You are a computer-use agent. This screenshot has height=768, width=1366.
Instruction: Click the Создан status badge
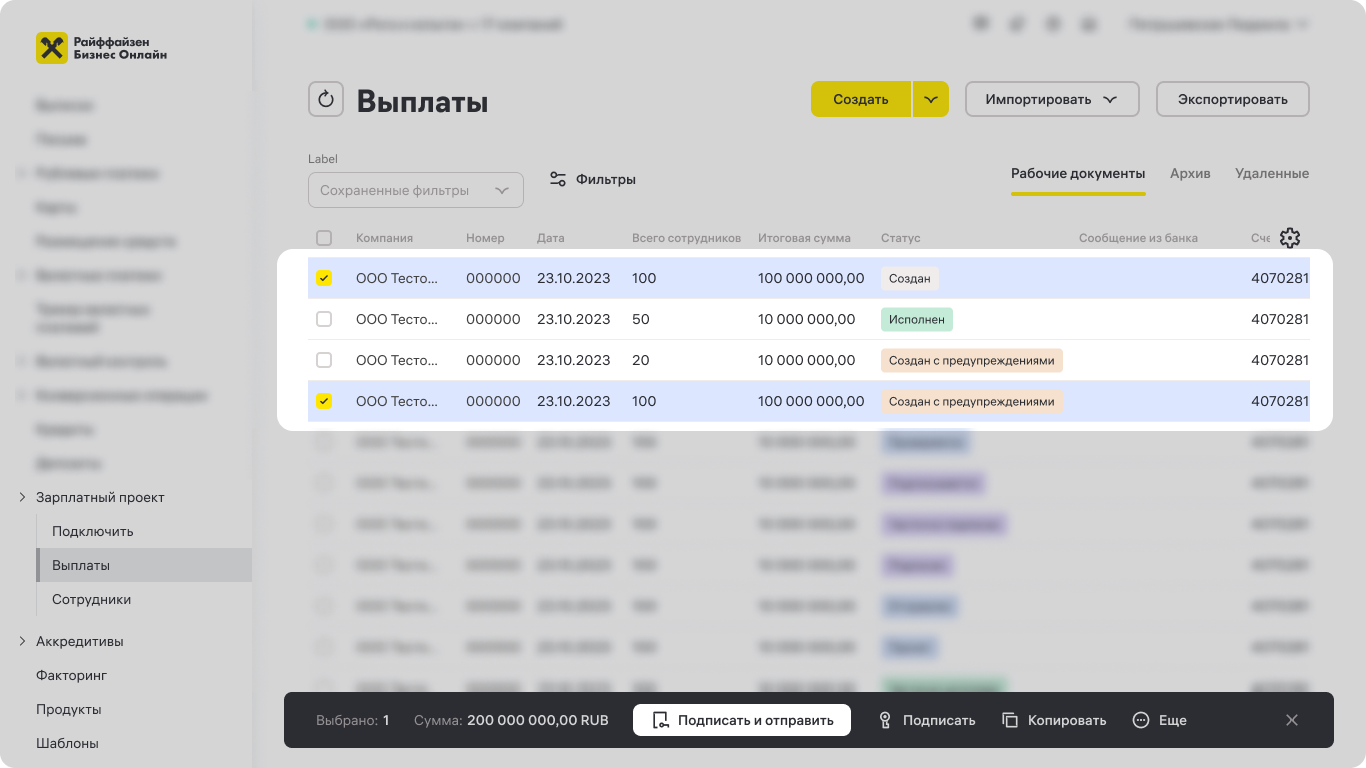coord(910,278)
